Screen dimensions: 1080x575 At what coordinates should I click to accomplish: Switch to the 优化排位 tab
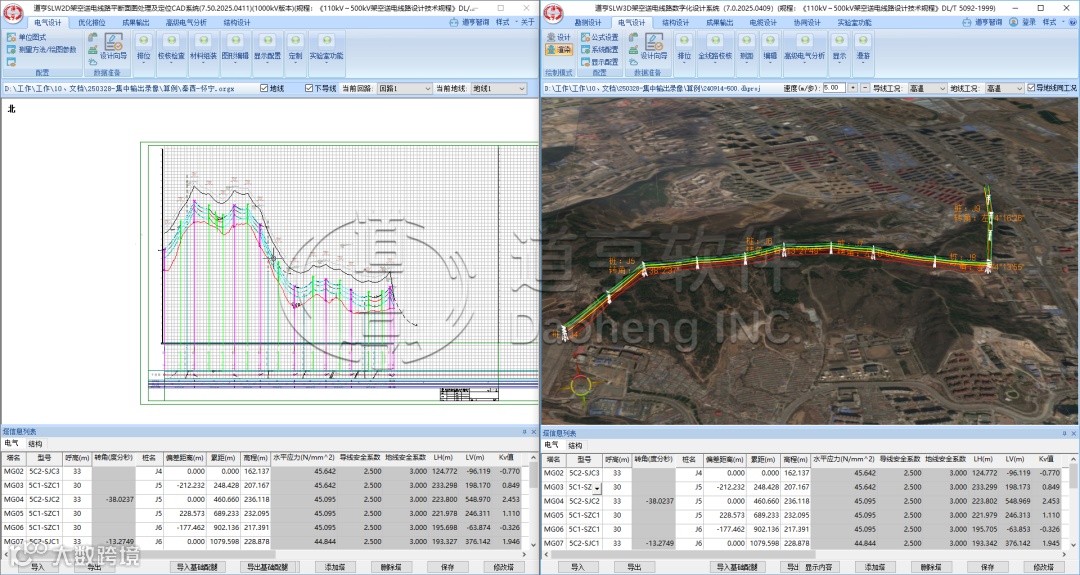[x=94, y=21]
